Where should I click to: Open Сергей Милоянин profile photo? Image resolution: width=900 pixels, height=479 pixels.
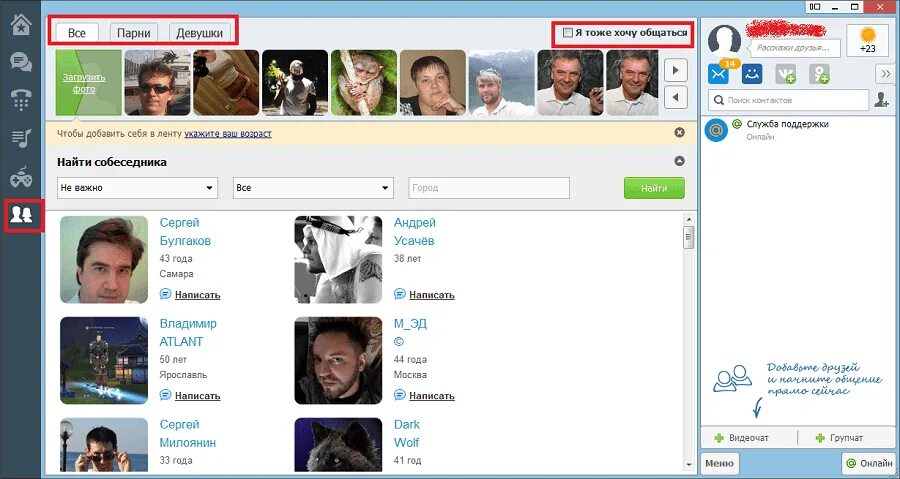tap(104, 445)
